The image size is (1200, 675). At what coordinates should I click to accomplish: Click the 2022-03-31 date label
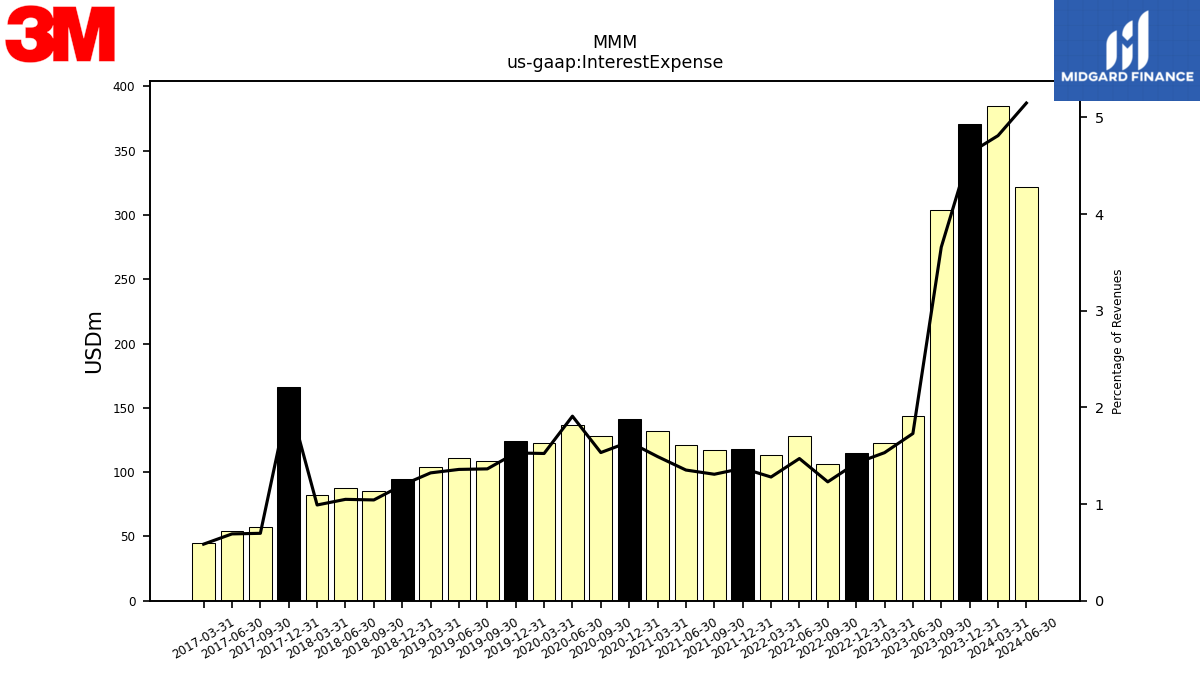(x=771, y=638)
